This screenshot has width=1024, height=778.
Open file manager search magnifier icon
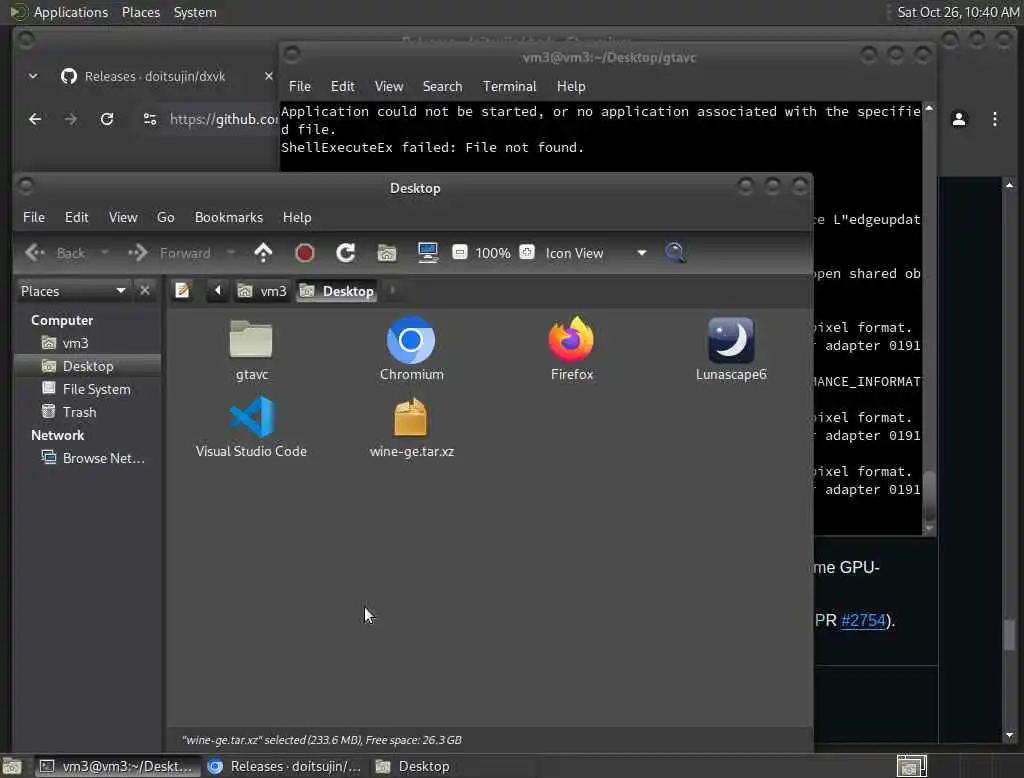click(x=675, y=252)
